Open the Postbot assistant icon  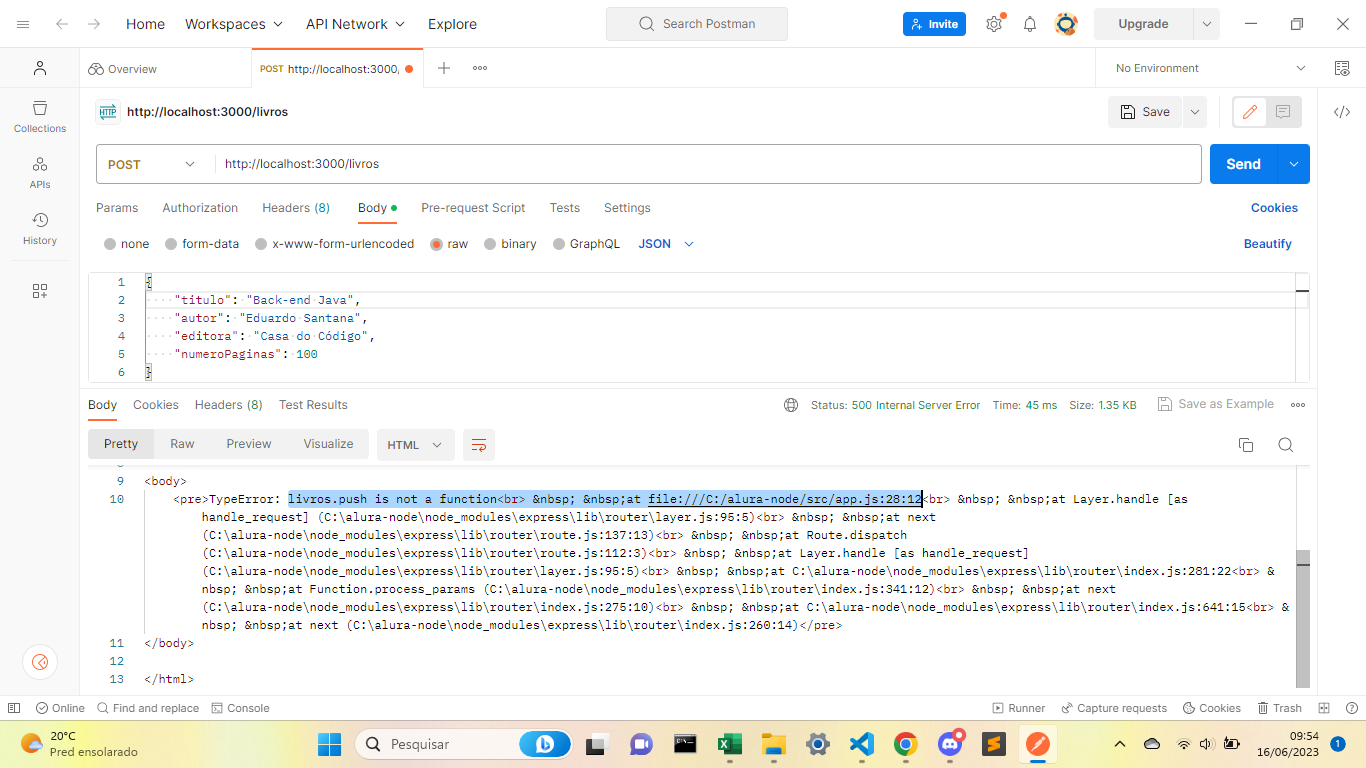(x=40, y=662)
